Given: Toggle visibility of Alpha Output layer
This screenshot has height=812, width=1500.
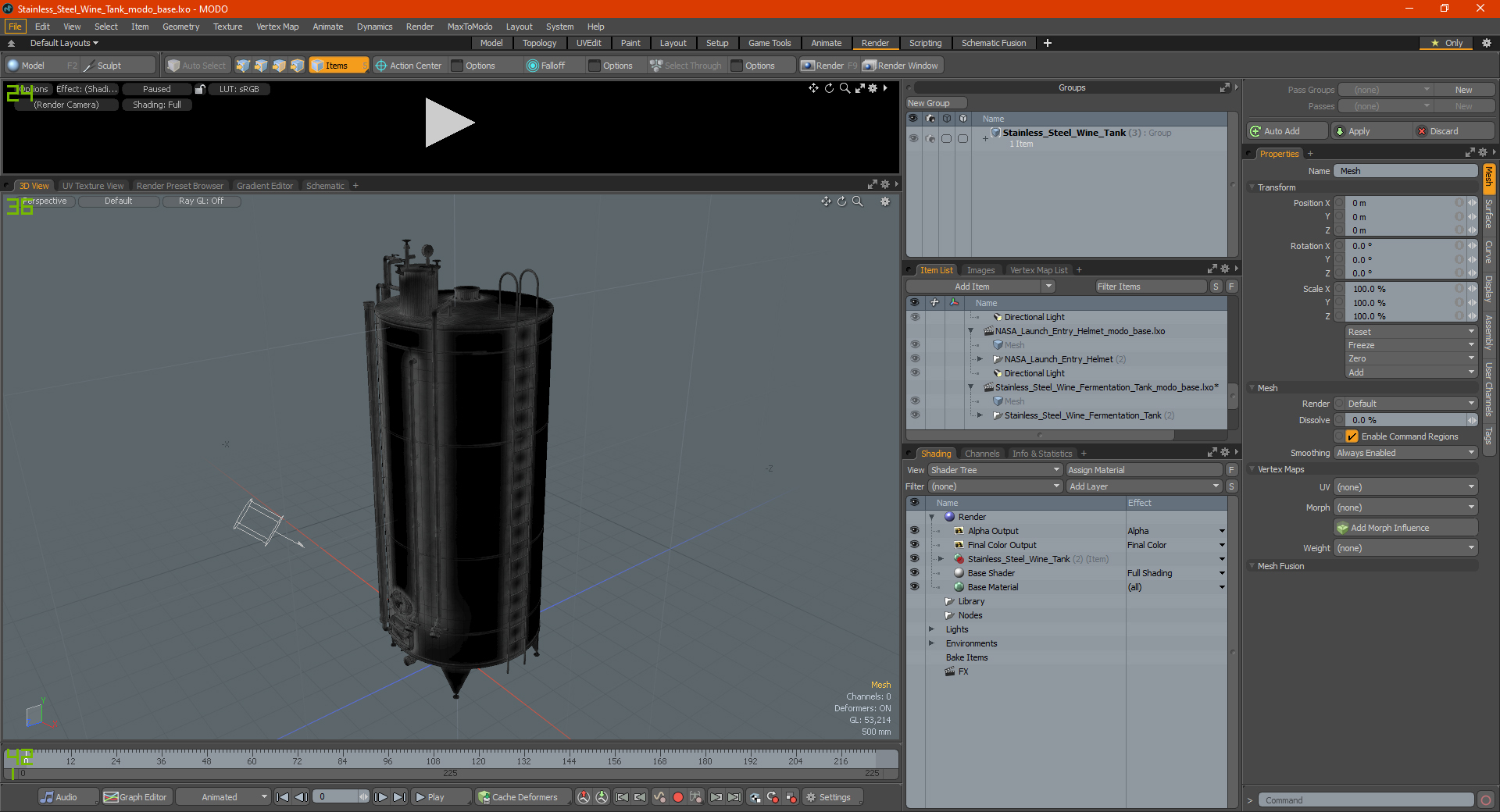Looking at the screenshot, I should click(914, 531).
